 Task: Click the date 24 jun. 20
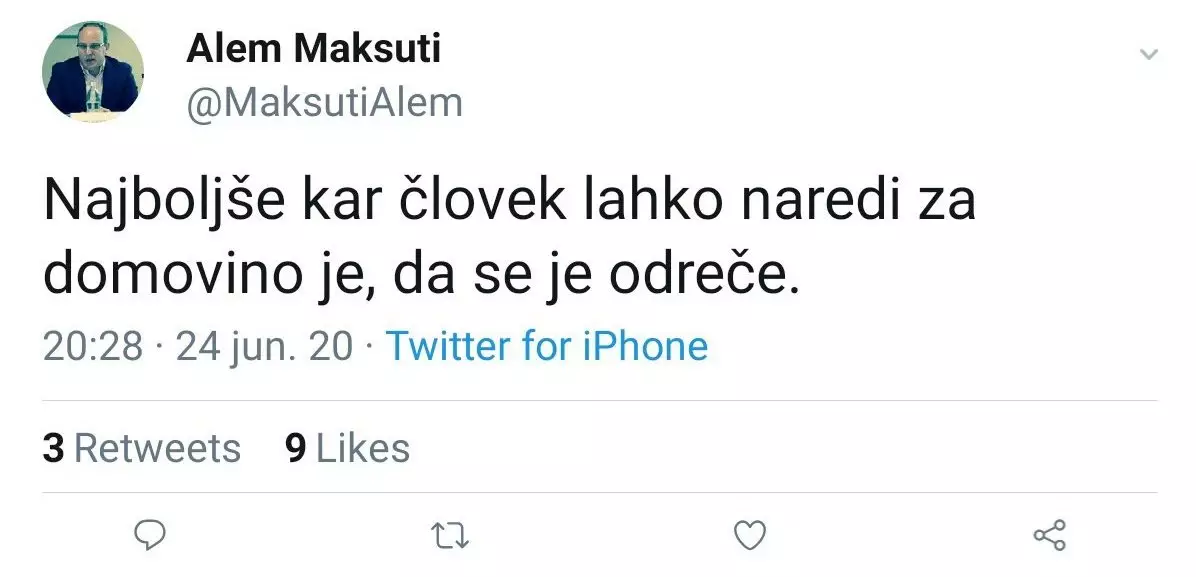tap(264, 347)
